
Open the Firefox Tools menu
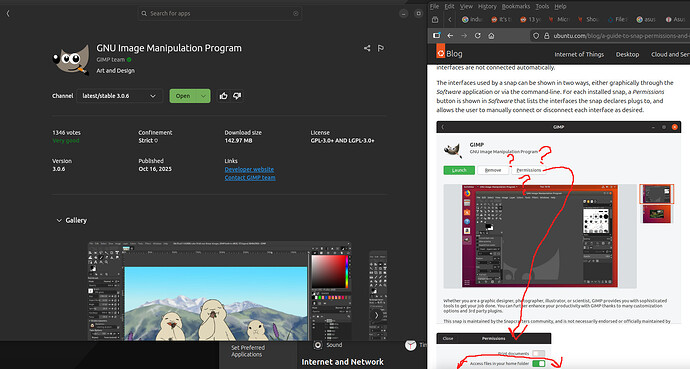point(542,6)
